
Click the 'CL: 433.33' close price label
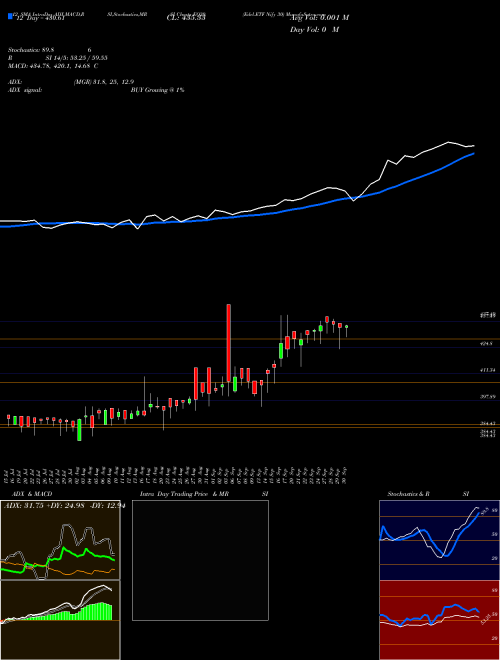click(186, 18)
